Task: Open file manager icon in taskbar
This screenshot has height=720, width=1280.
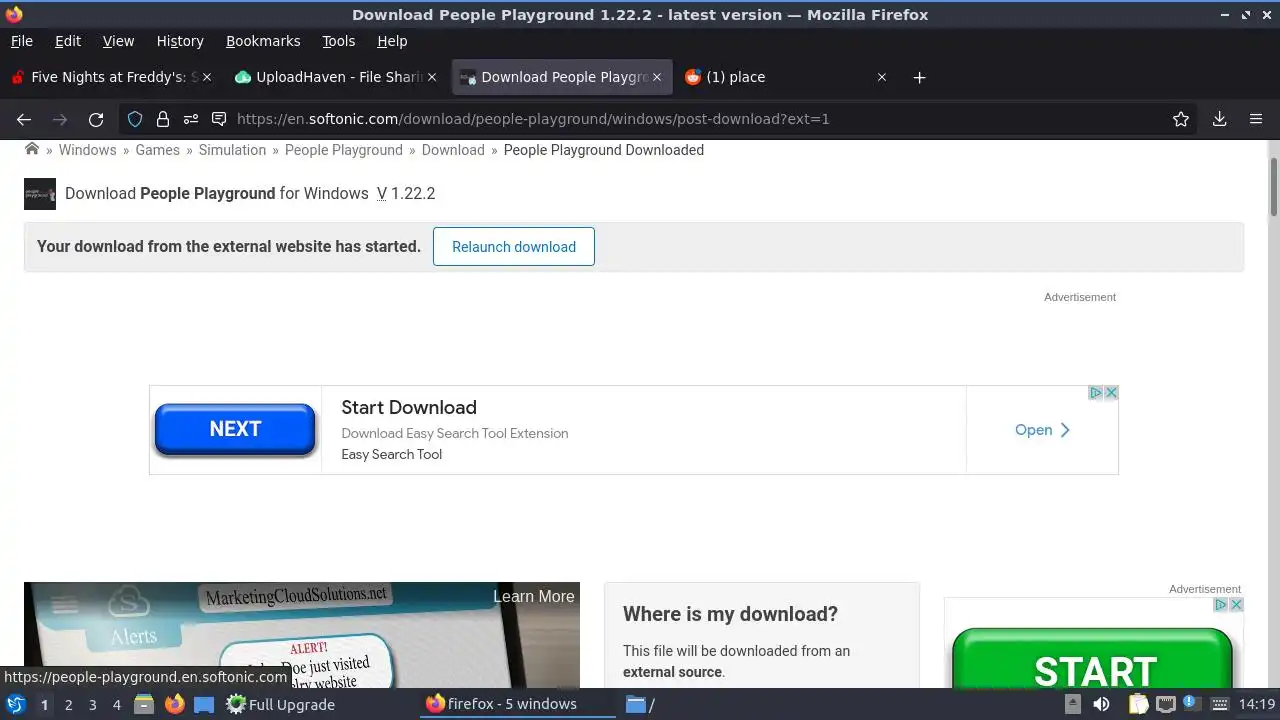Action: (x=144, y=704)
